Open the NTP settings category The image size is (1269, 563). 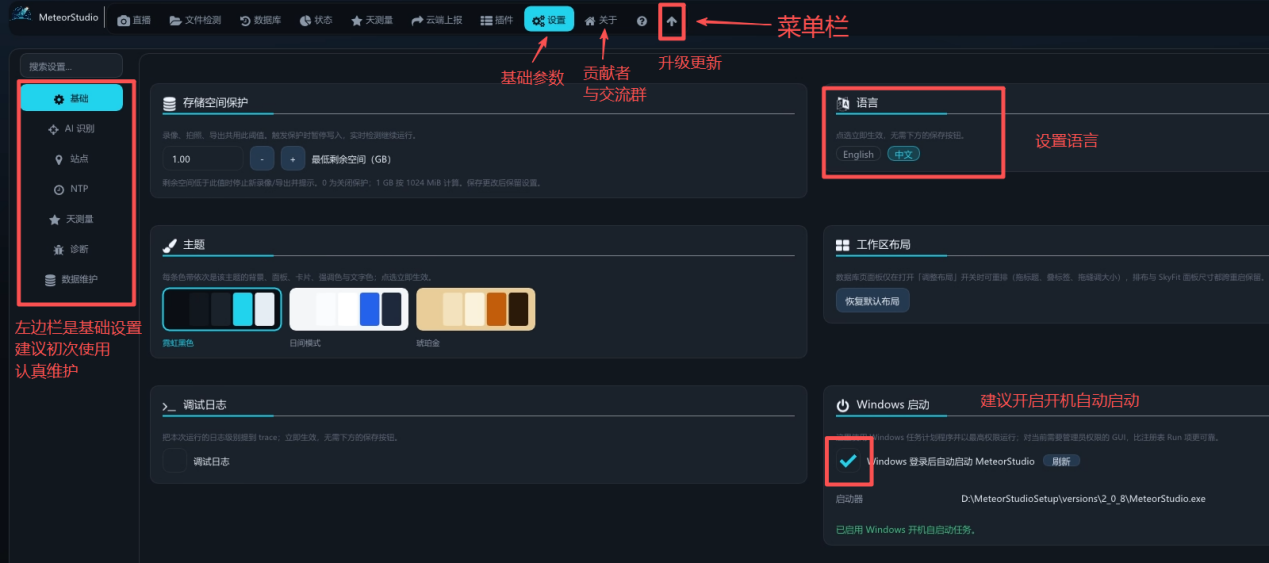coord(72,189)
